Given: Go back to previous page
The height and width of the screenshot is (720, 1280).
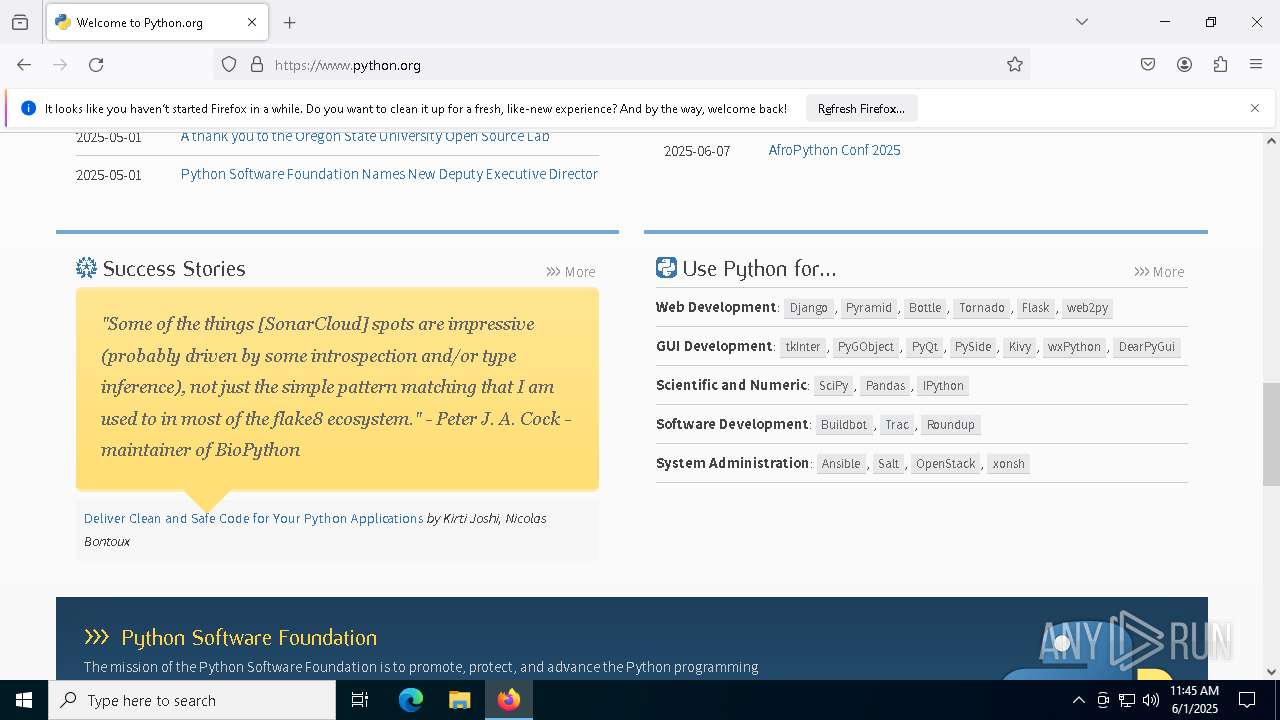Looking at the screenshot, I should point(24,65).
